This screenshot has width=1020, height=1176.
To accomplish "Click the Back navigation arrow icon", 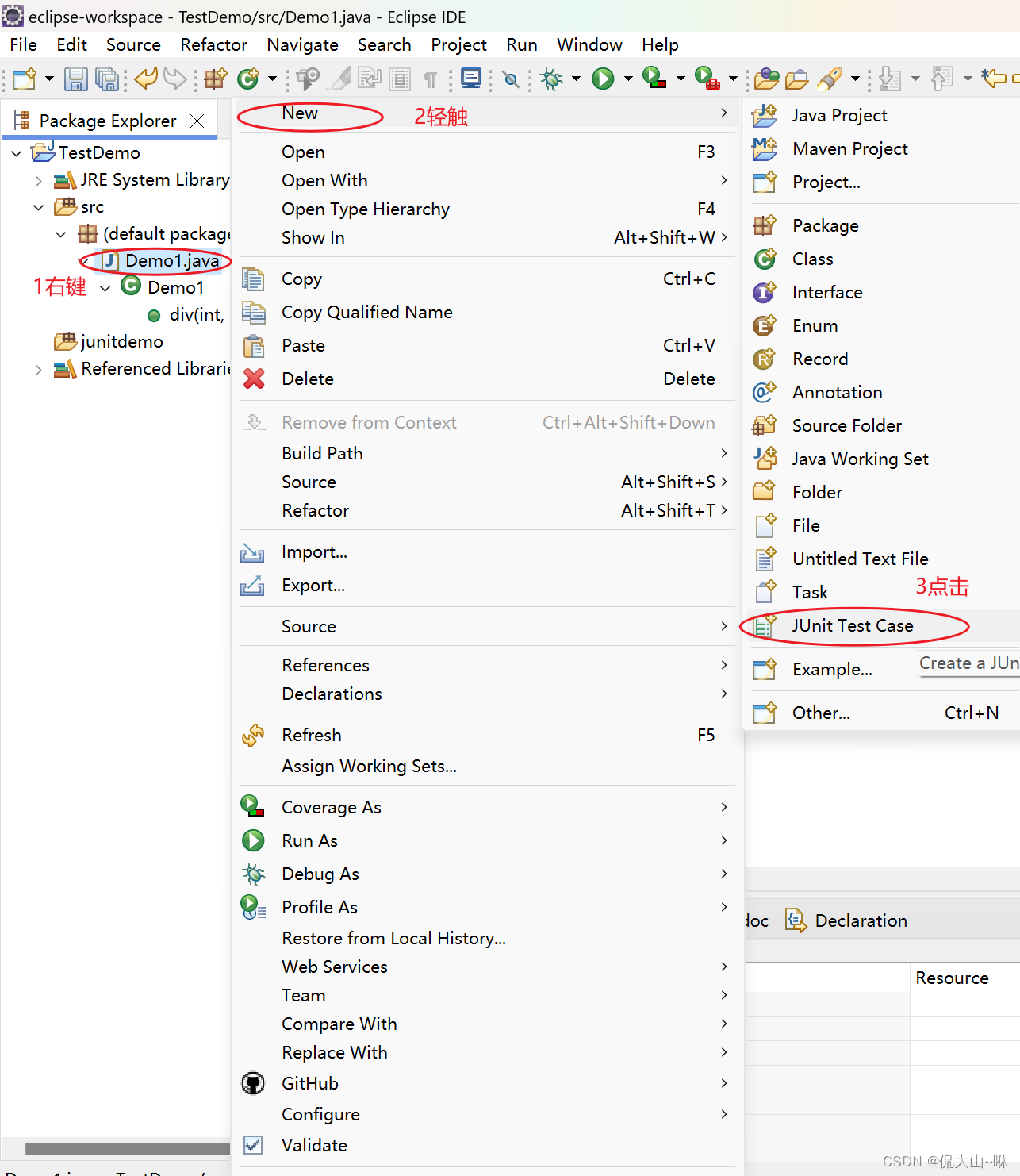I will [x=994, y=78].
